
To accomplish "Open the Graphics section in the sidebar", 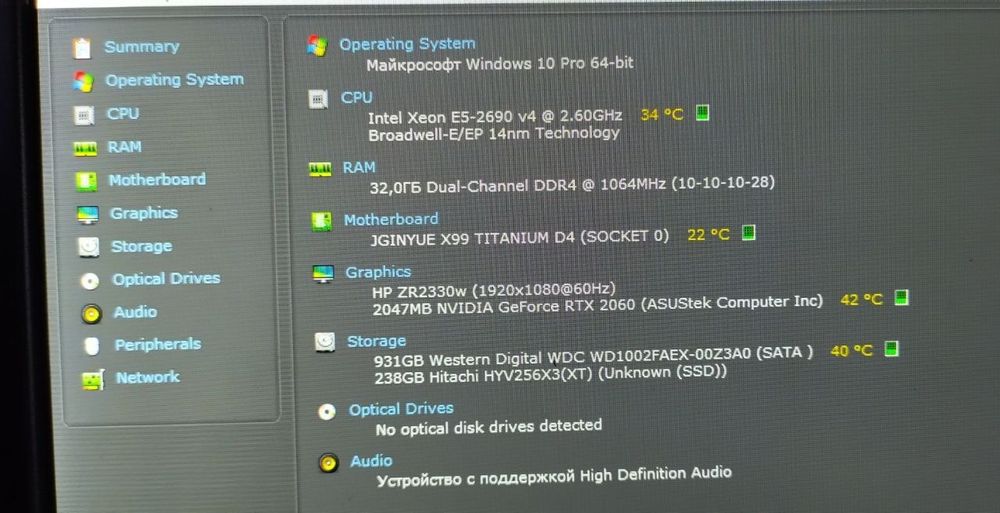I will [x=143, y=214].
